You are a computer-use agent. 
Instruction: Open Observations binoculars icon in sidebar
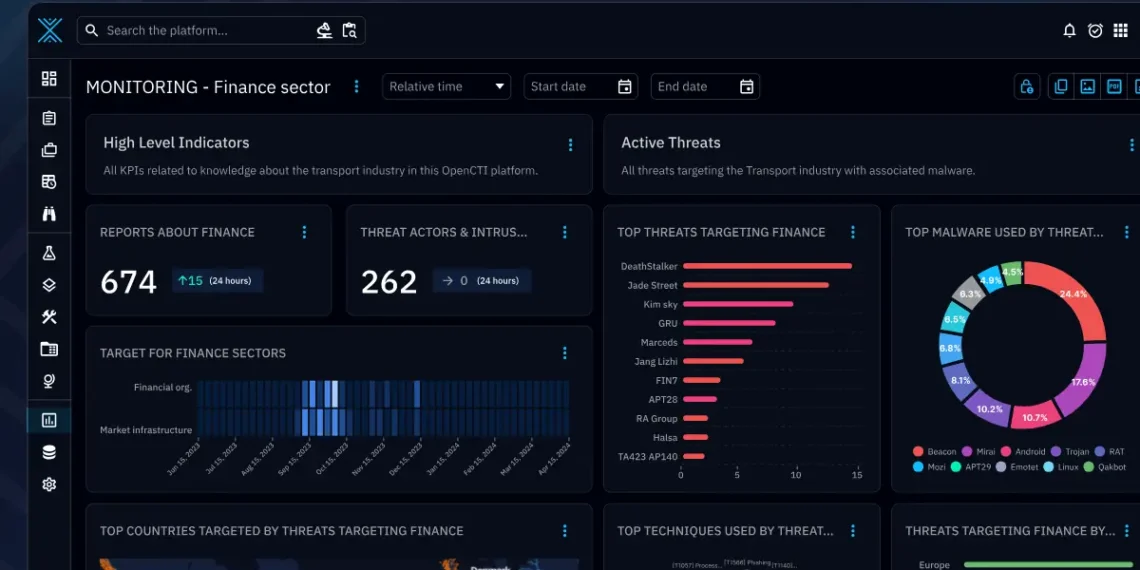tap(49, 213)
